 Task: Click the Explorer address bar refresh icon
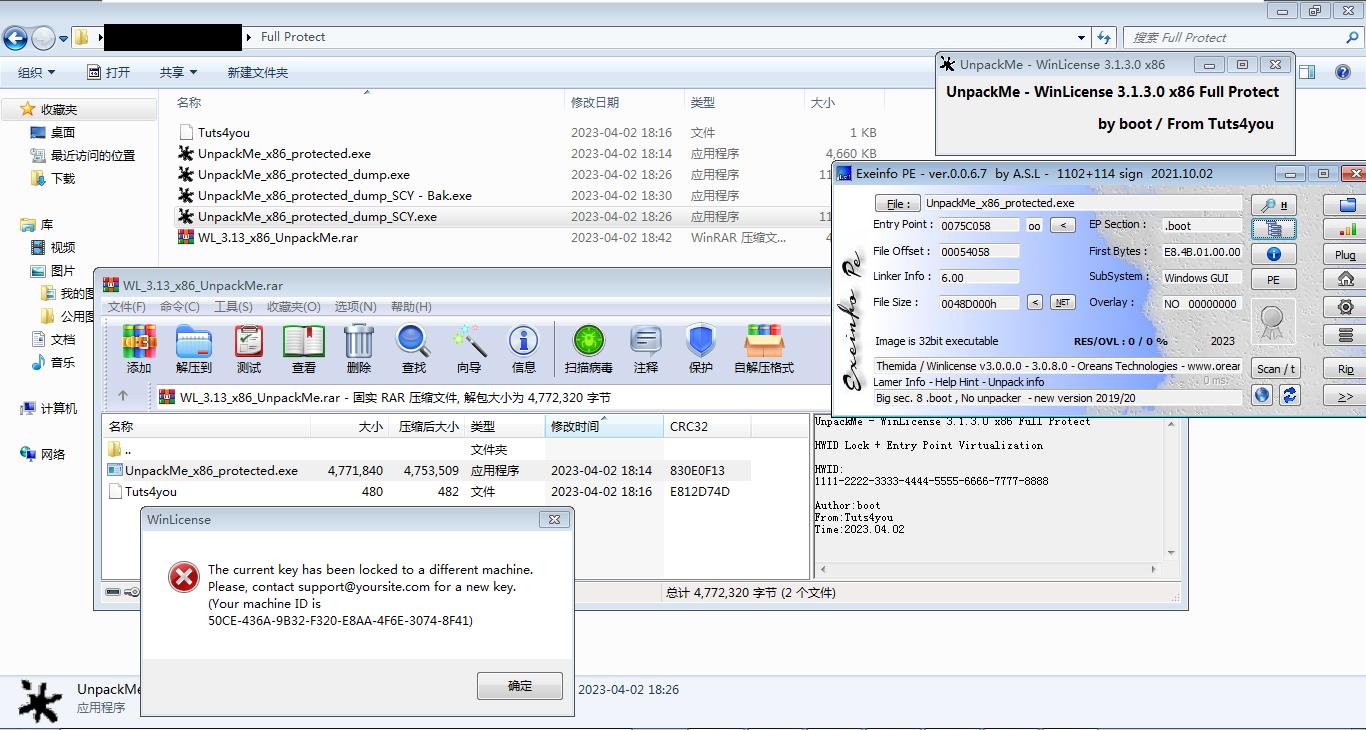click(x=1104, y=37)
